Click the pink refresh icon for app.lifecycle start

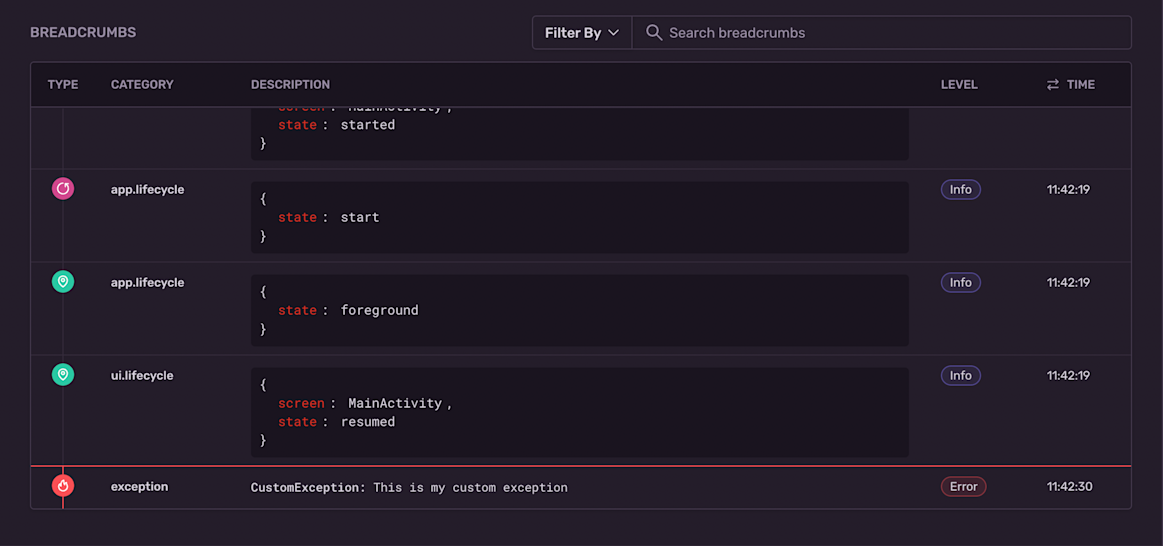[x=63, y=189]
